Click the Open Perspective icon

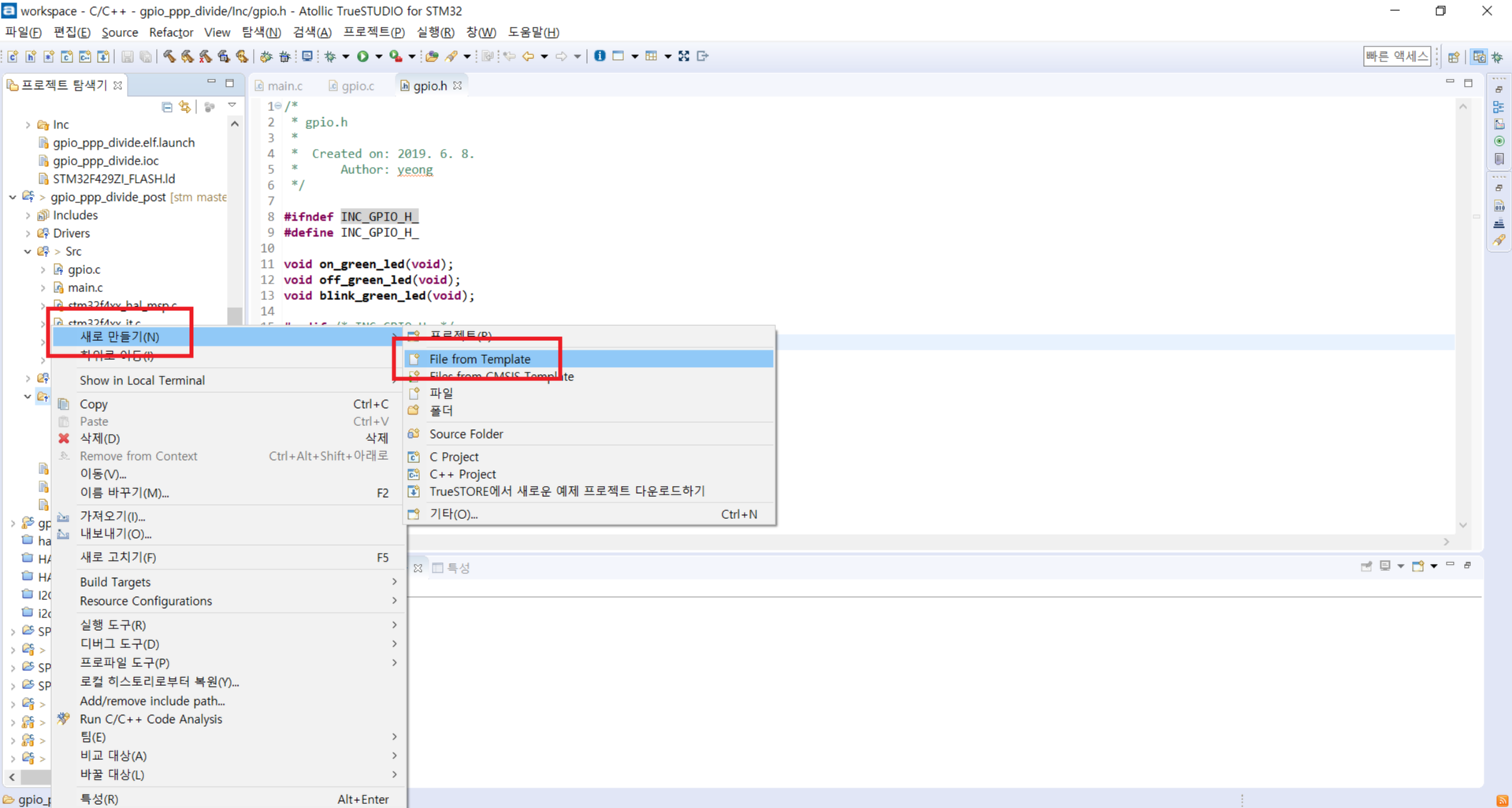[1454, 57]
